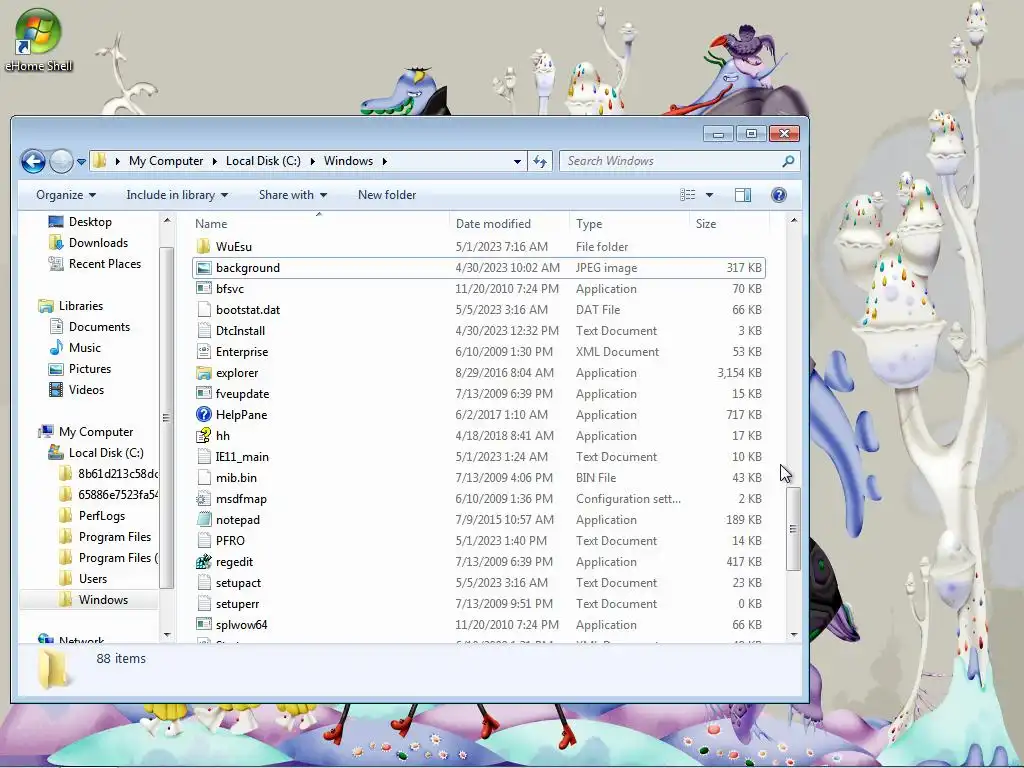Click the Refresh button beside address bar

coord(539,161)
